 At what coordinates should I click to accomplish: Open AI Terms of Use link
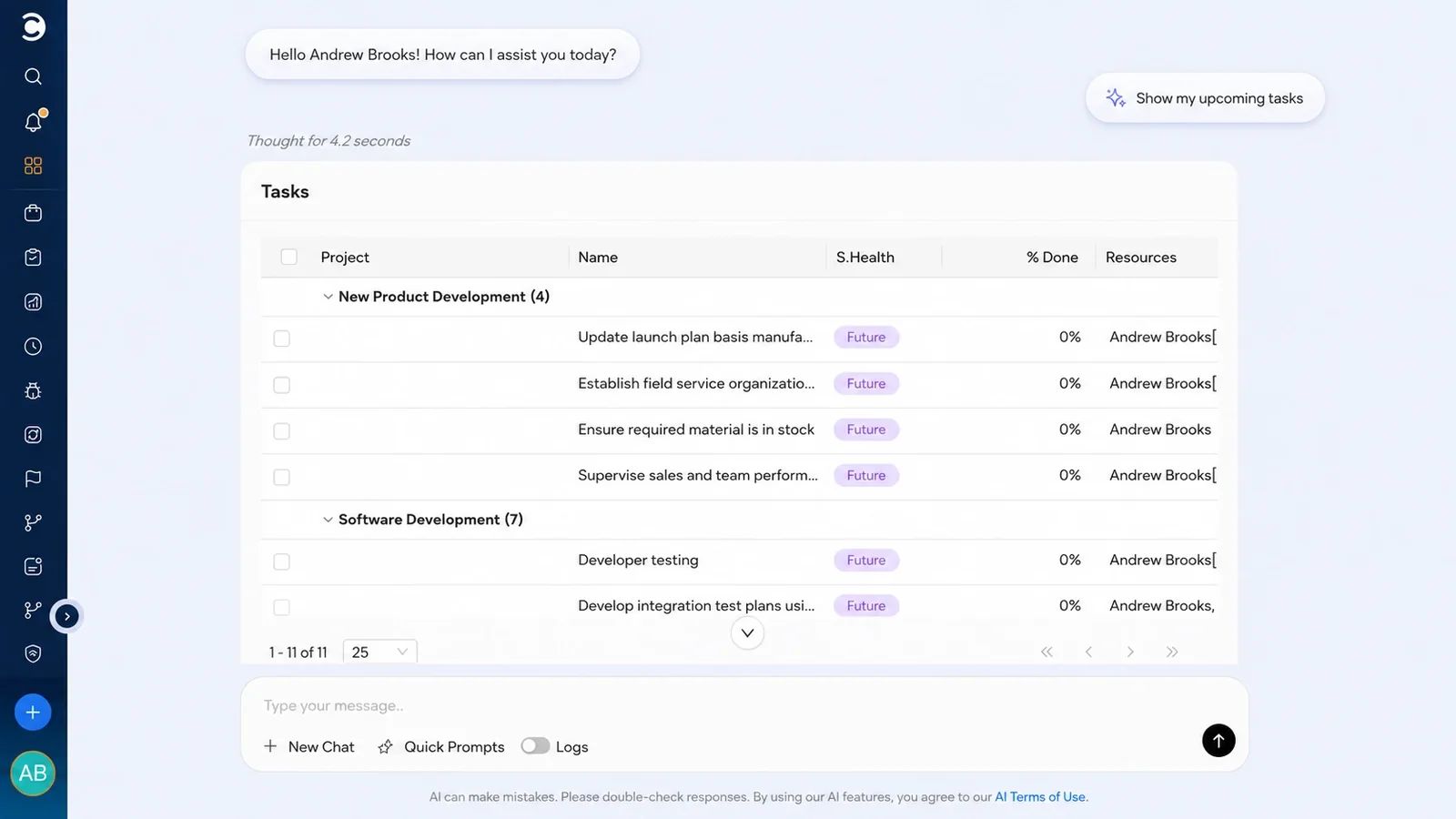click(1040, 797)
